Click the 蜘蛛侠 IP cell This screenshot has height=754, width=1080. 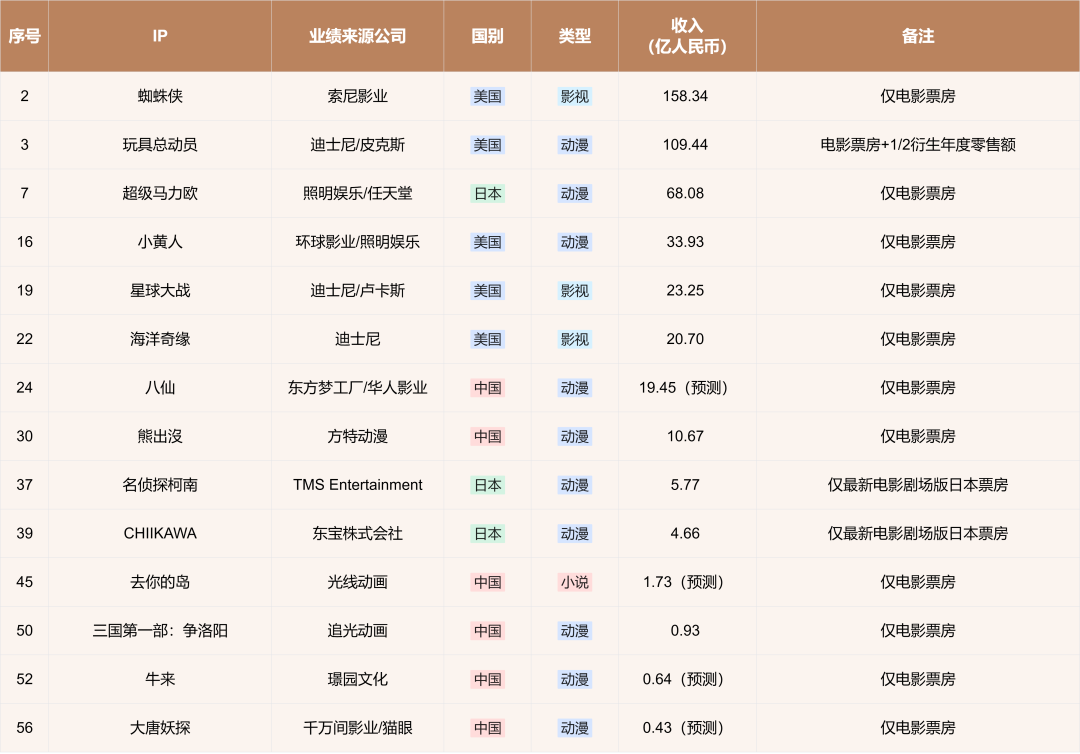[160, 96]
